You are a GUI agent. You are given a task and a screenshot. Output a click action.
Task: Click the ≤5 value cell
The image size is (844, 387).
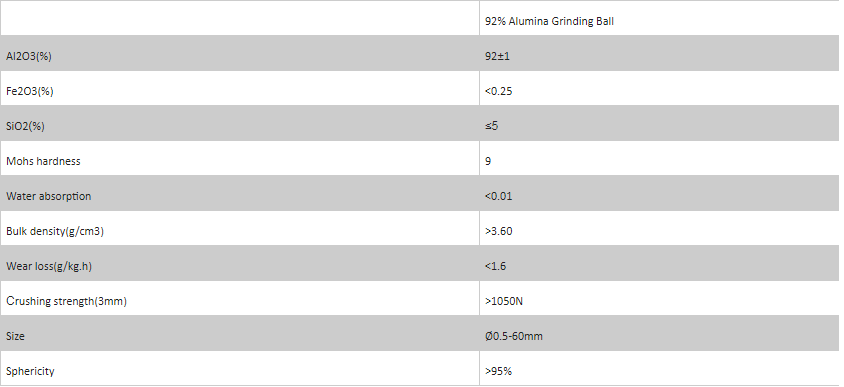[x=491, y=126]
